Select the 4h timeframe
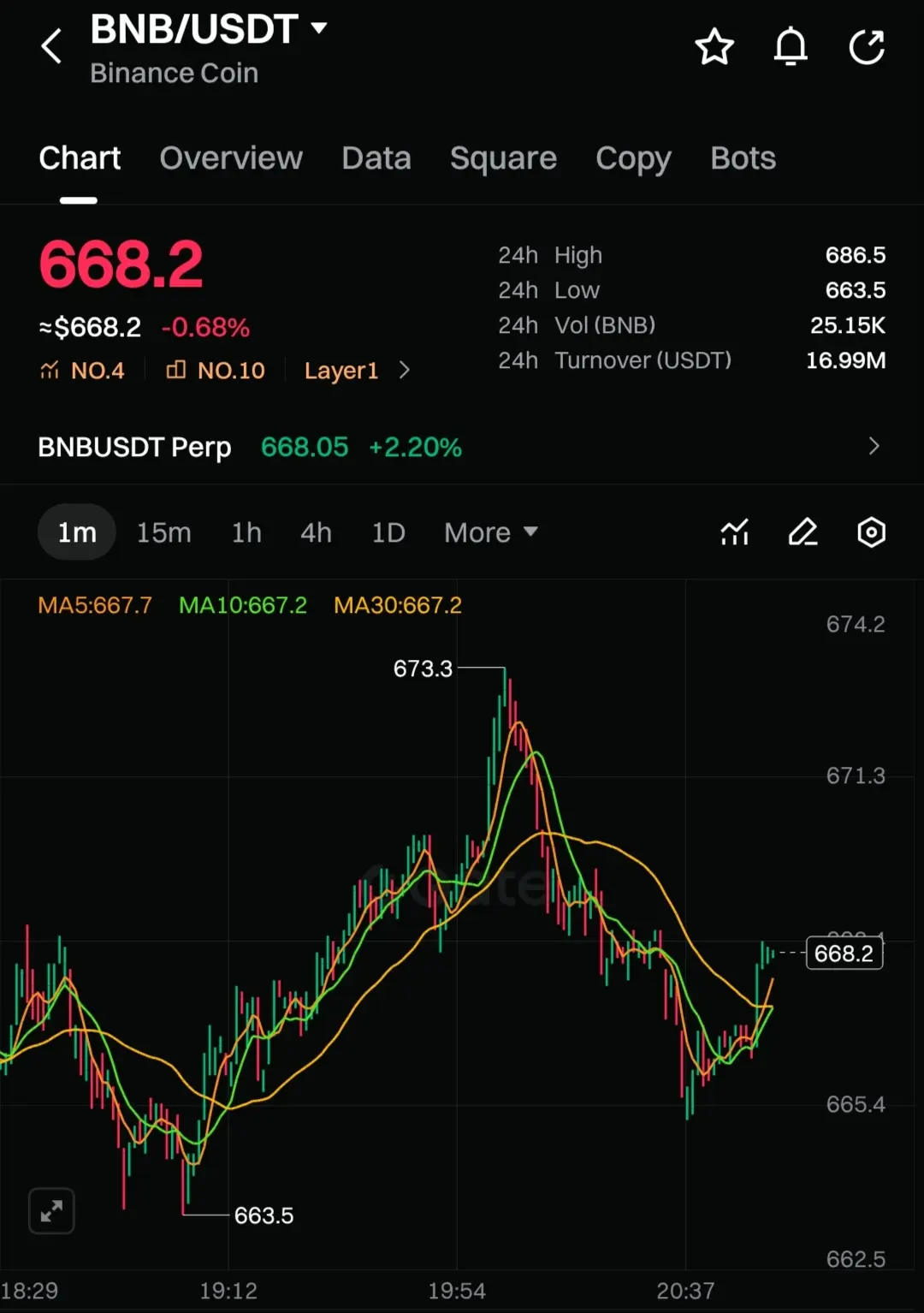Viewport: 924px width, 1313px height. [x=316, y=532]
